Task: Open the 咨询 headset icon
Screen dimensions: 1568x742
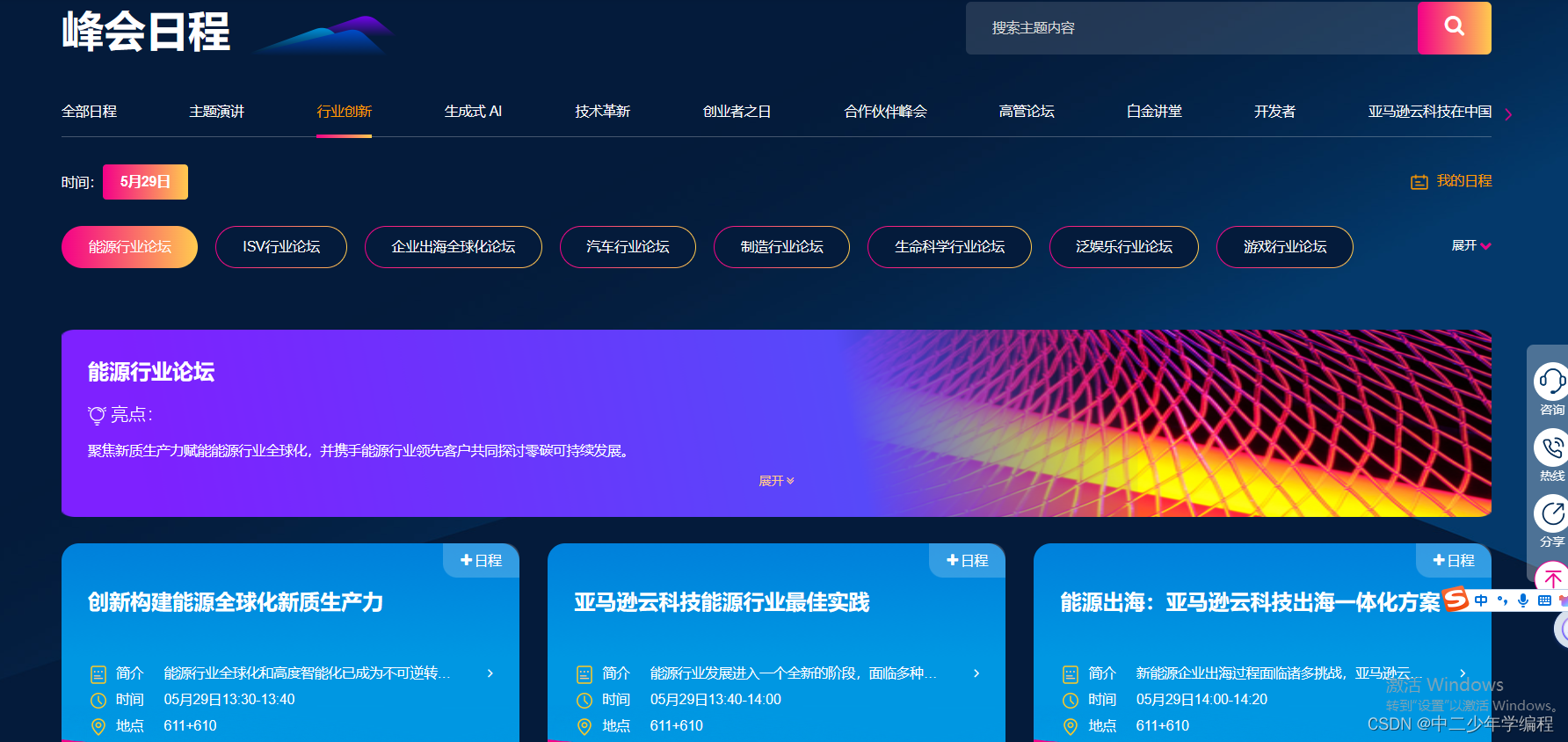Action: pyautogui.click(x=1551, y=382)
